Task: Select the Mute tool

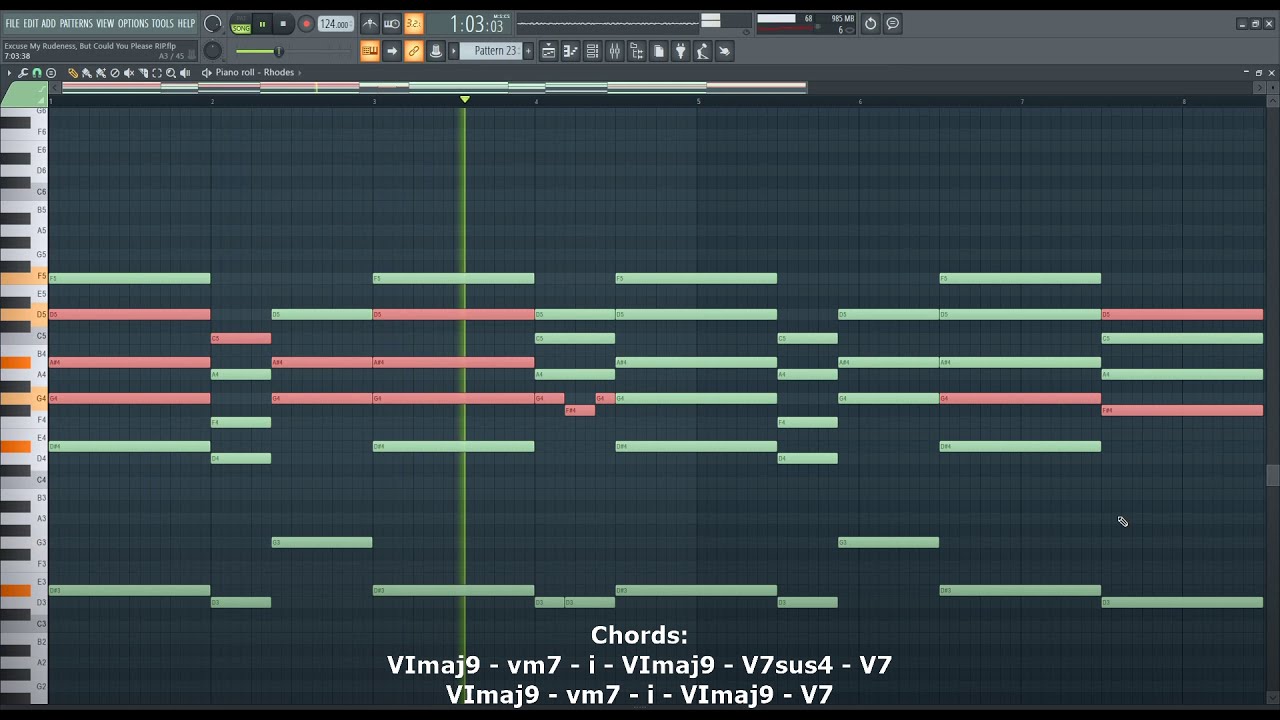Action: pos(129,73)
